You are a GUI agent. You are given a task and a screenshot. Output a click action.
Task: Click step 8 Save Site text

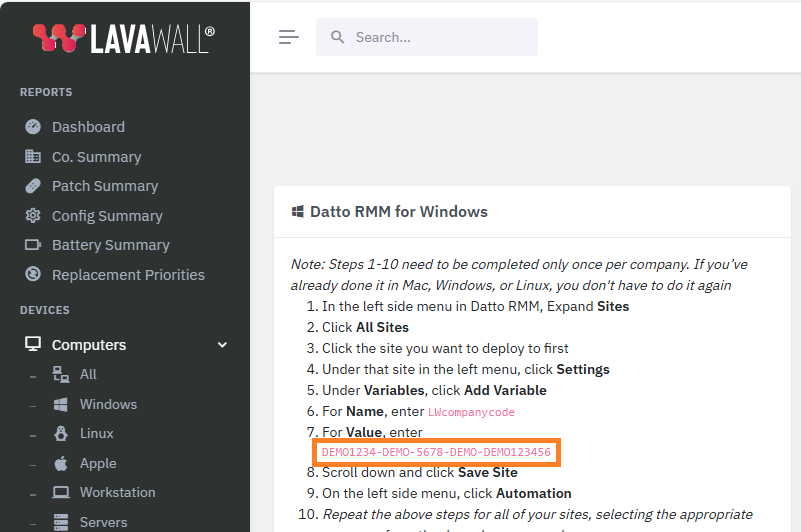[487, 472]
